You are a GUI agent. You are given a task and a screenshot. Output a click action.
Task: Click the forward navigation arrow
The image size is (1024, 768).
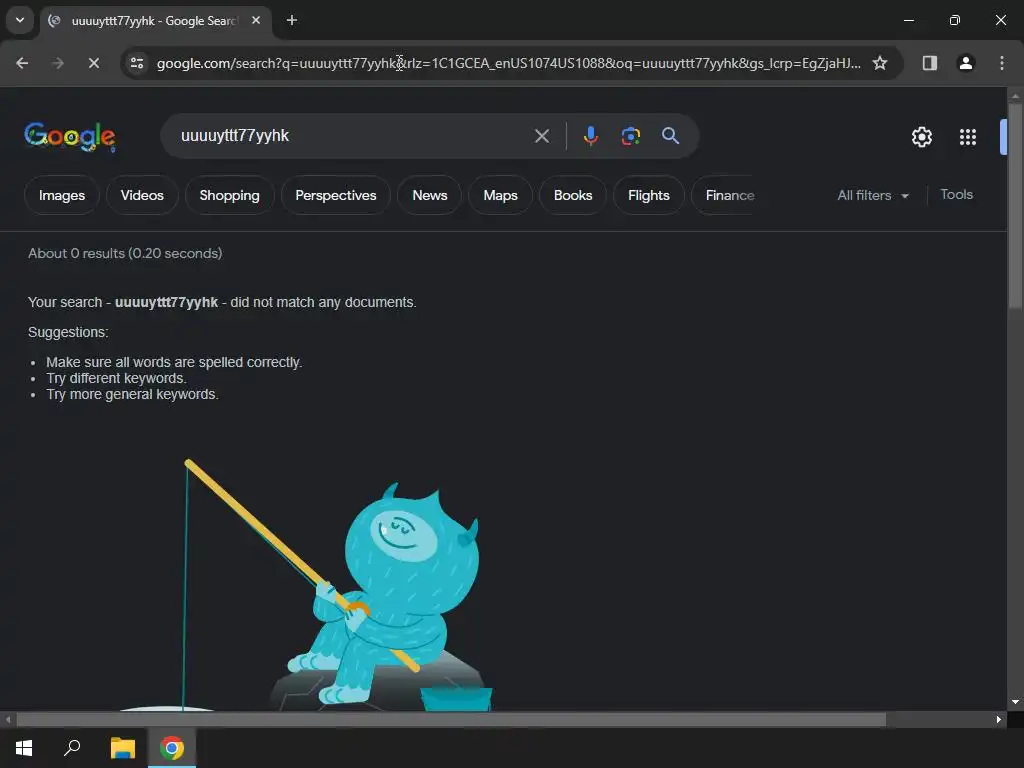57,63
